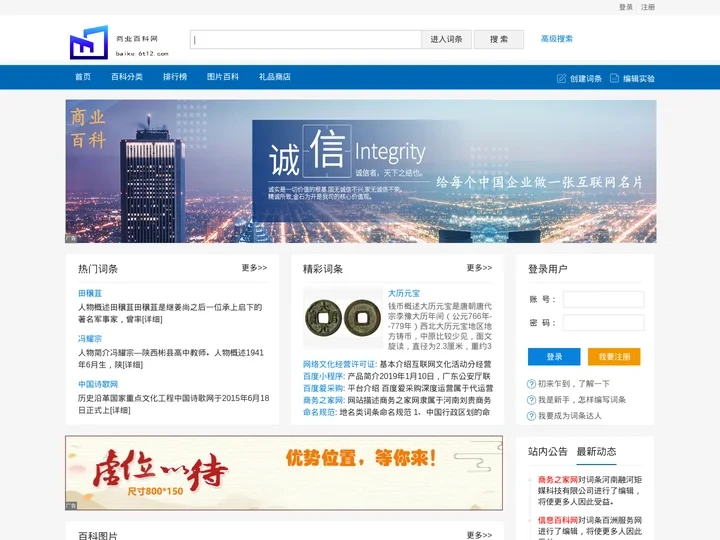Open red 信息百科网 link in 最新动态

pos(558,520)
